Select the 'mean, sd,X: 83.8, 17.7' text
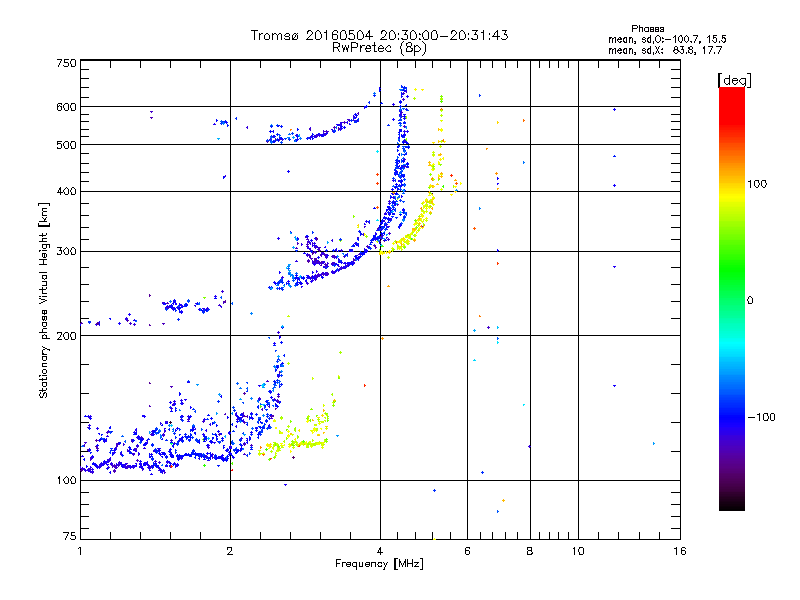Screen dimensions: 800x600 pos(665,50)
